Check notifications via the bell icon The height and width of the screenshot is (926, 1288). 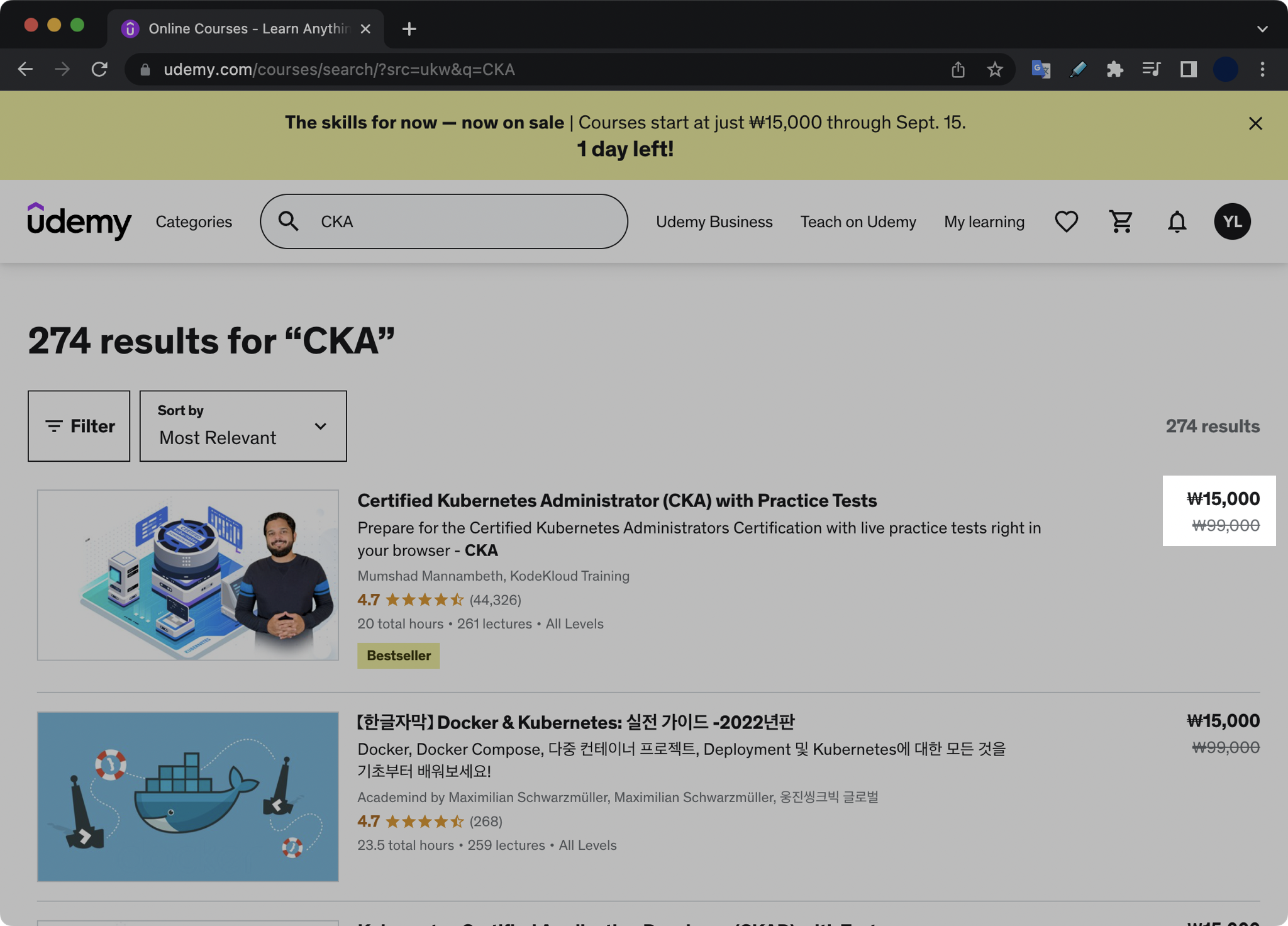tap(1177, 221)
